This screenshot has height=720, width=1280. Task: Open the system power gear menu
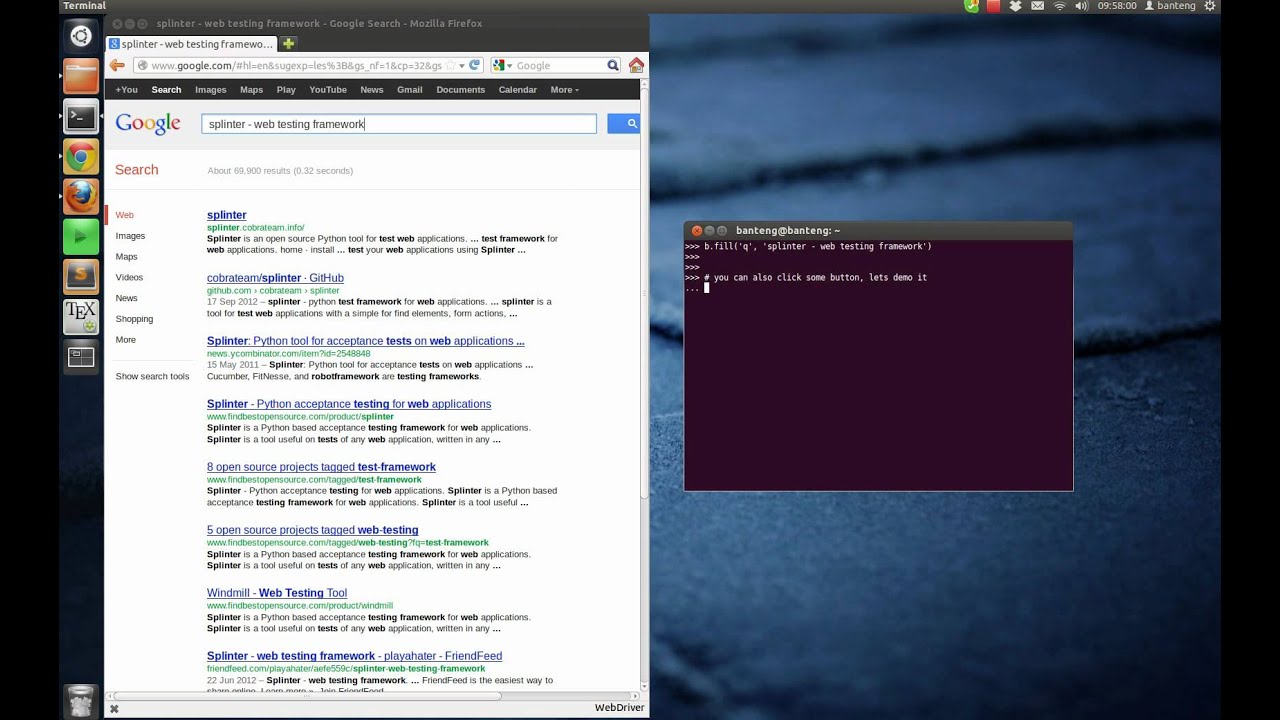[1212, 6]
